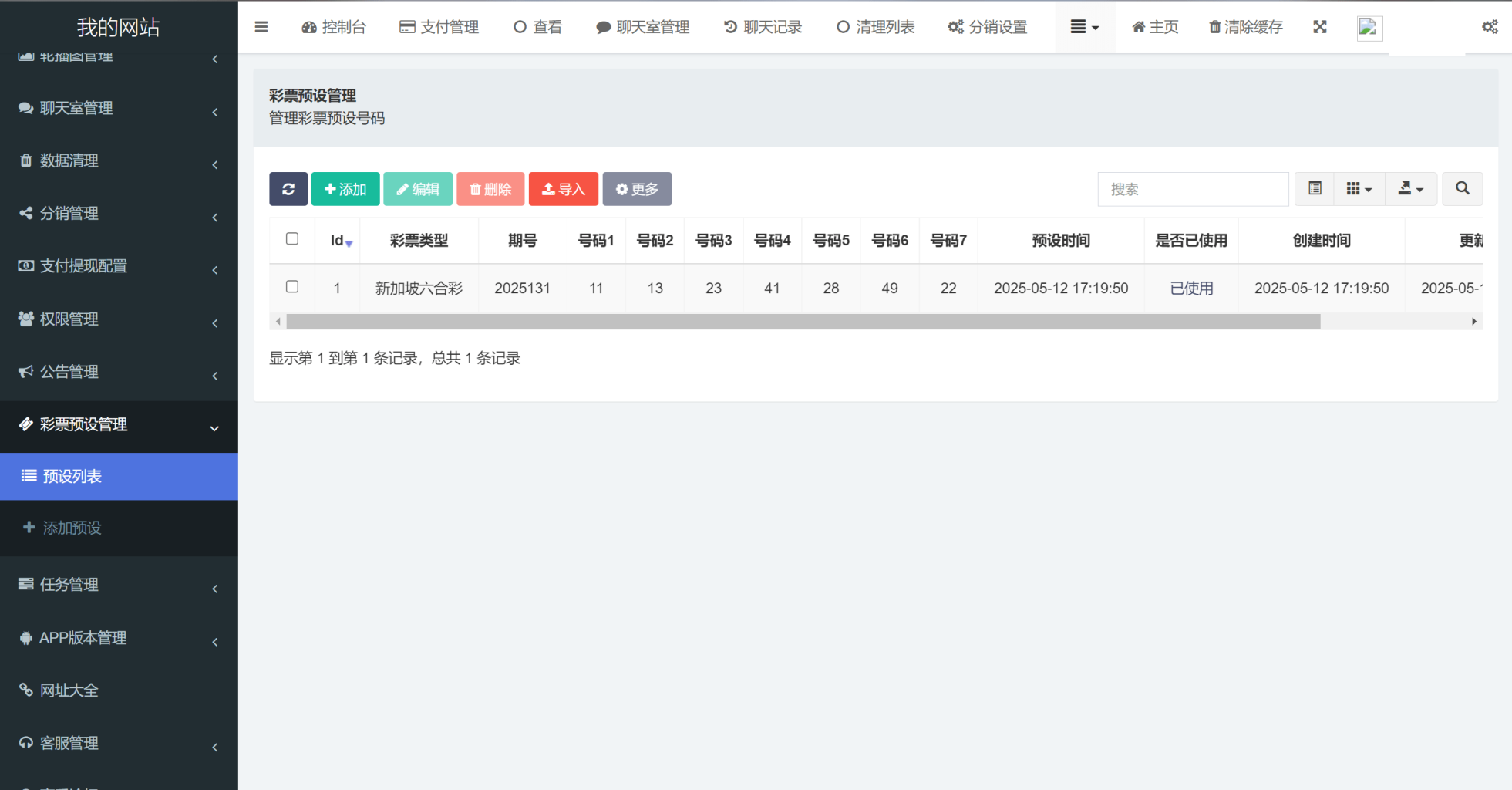Image resolution: width=1512 pixels, height=790 pixels.
Task: Click the 导入 import button
Action: pos(564,188)
